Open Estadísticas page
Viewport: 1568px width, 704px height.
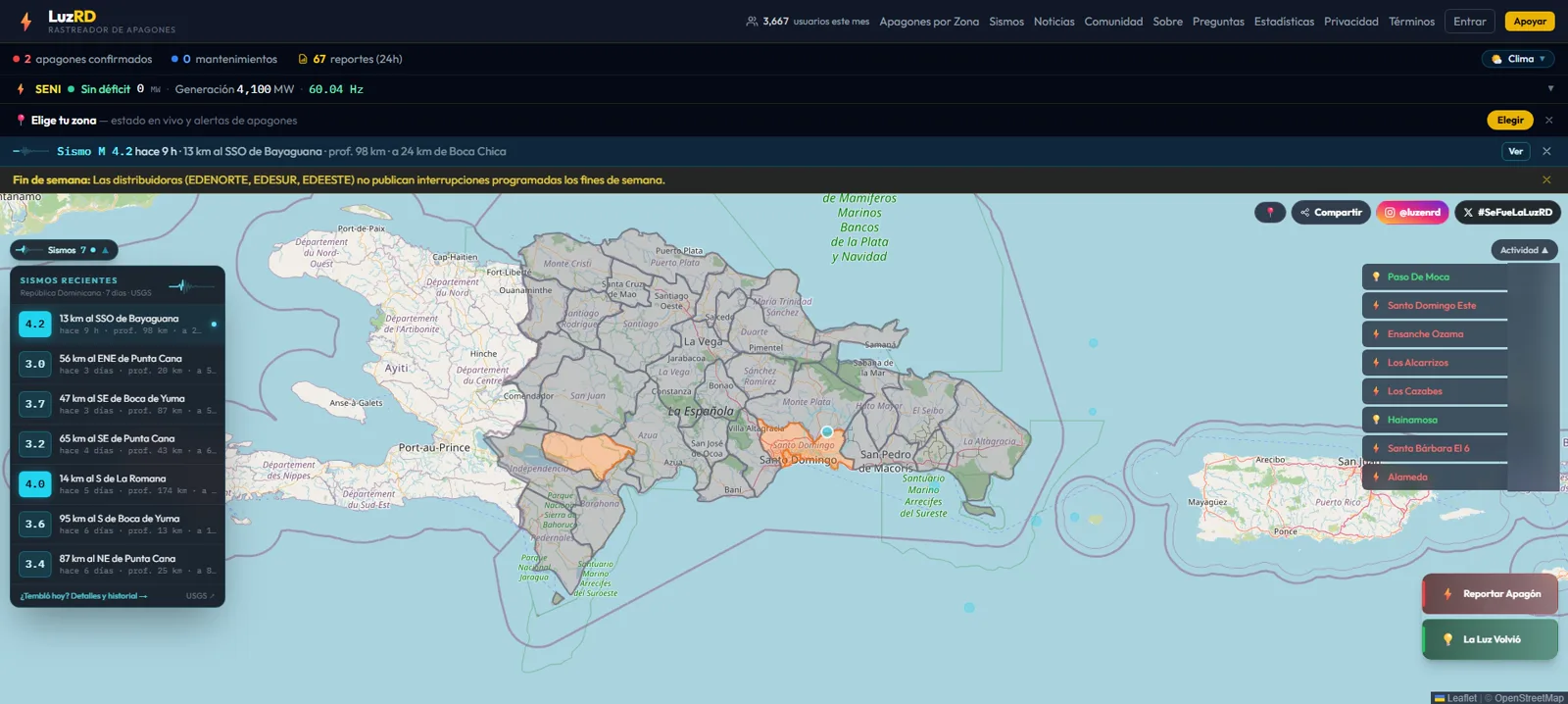coord(1284,22)
